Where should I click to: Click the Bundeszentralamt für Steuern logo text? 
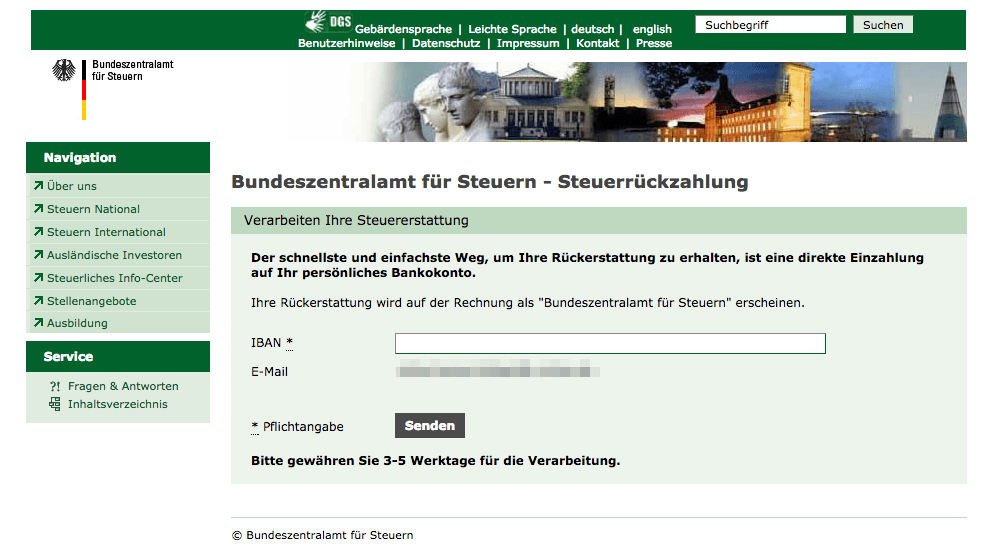pyautogui.click(x=133, y=70)
